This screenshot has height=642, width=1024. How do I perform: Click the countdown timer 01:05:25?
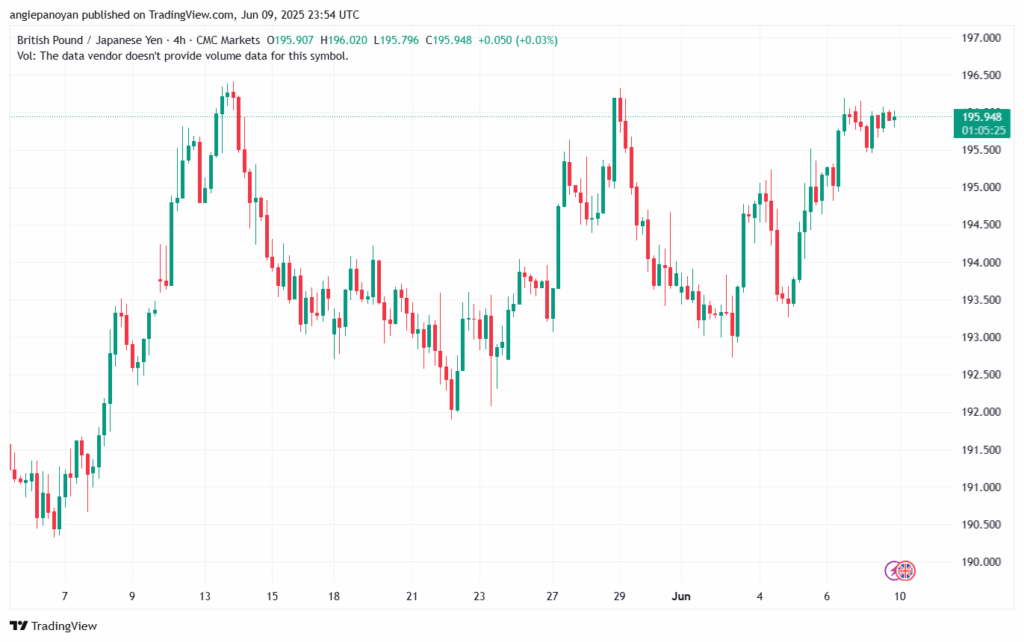(x=983, y=130)
